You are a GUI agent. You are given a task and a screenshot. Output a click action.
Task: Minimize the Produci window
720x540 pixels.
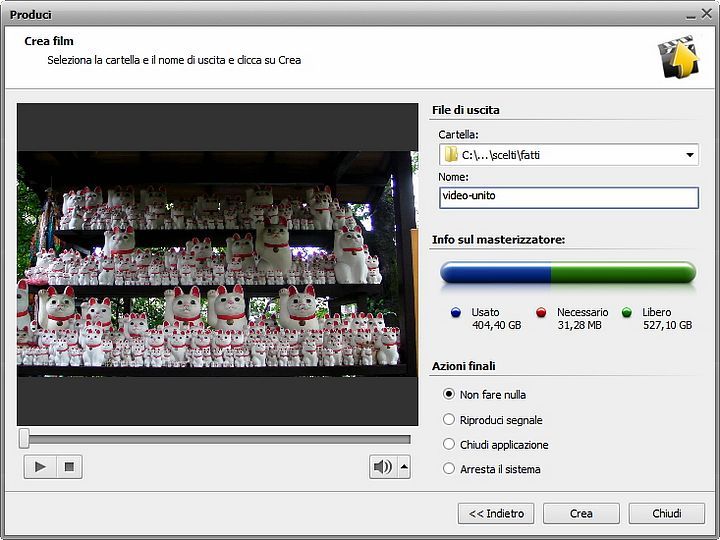click(x=691, y=15)
